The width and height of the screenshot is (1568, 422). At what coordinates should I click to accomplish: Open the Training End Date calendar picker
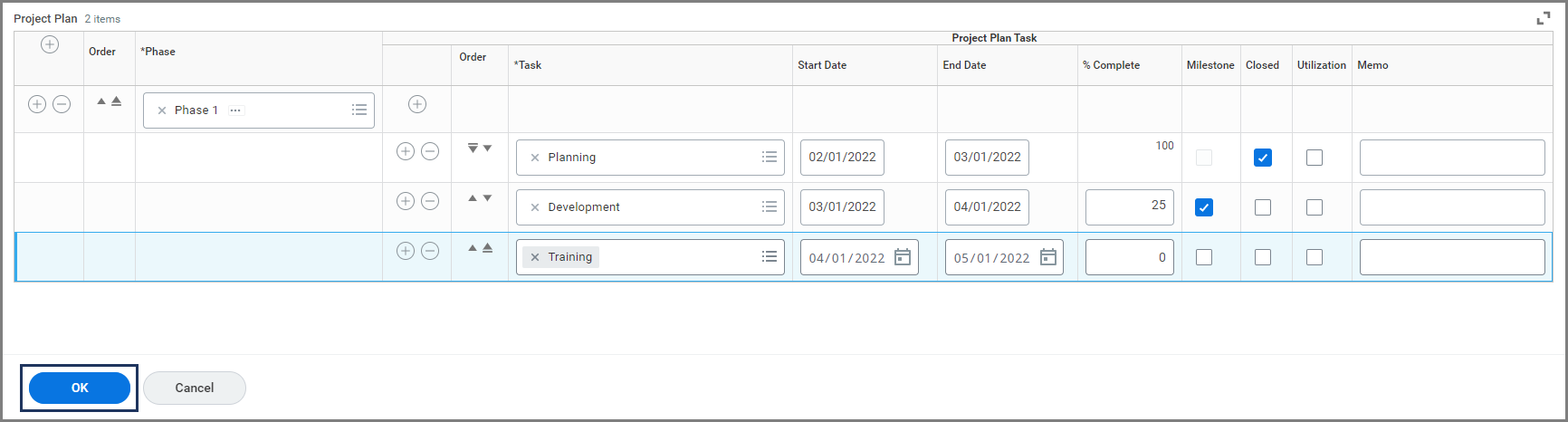pos(1047,257)
